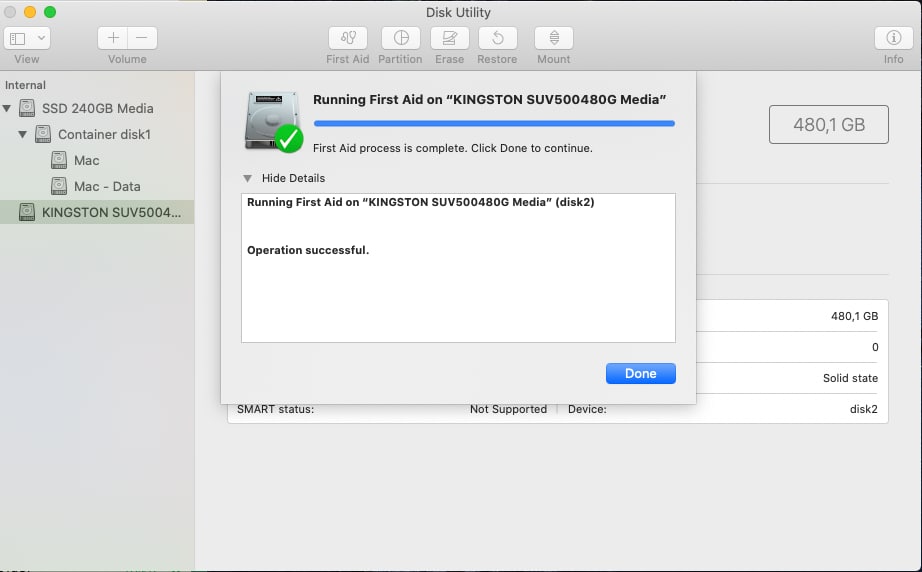
Task: Click the First Aid complete message
Action: point(452,148)
